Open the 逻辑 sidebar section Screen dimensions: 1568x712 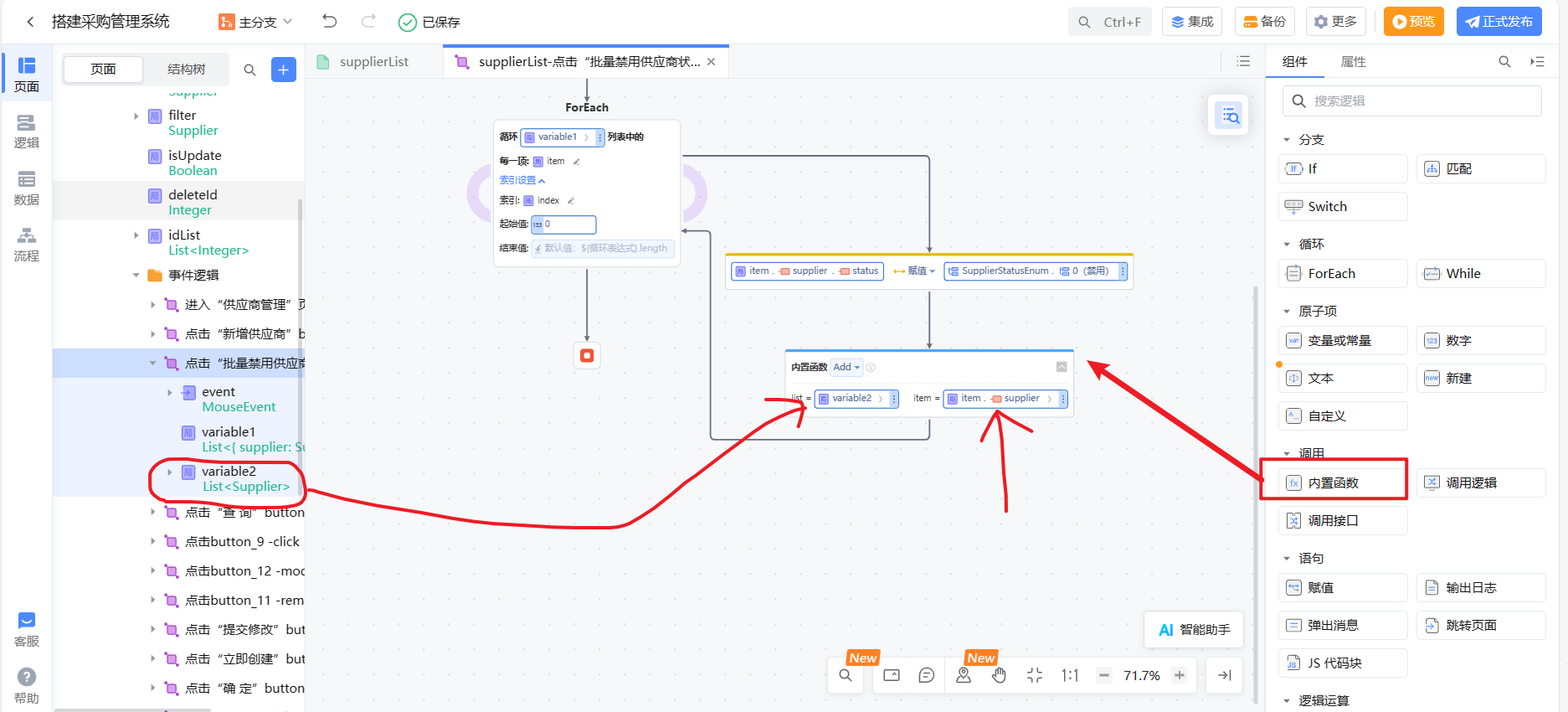pyautogui.click(x=27, y=132)
